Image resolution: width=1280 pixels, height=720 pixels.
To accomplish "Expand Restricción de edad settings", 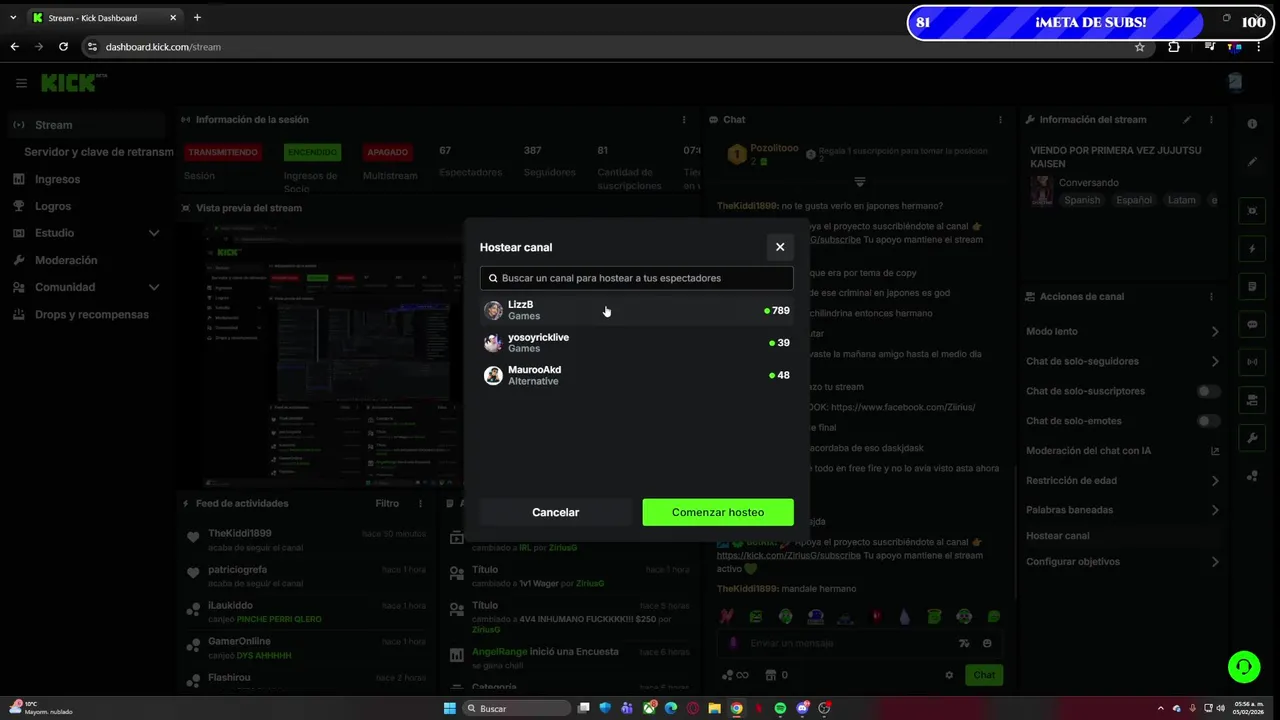I will click(x=1123, y=480).
